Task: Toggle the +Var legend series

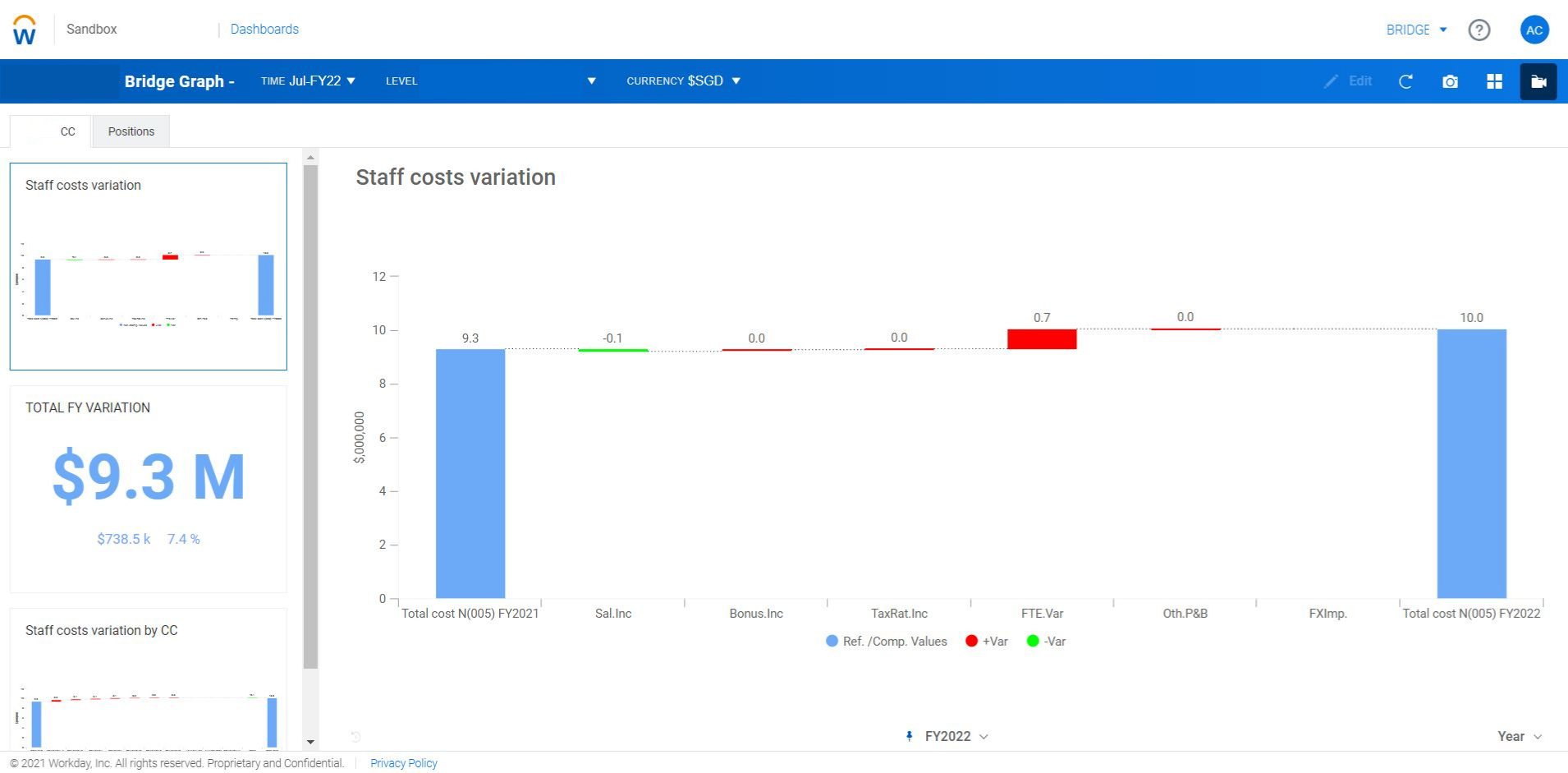Action: point(987,642)
